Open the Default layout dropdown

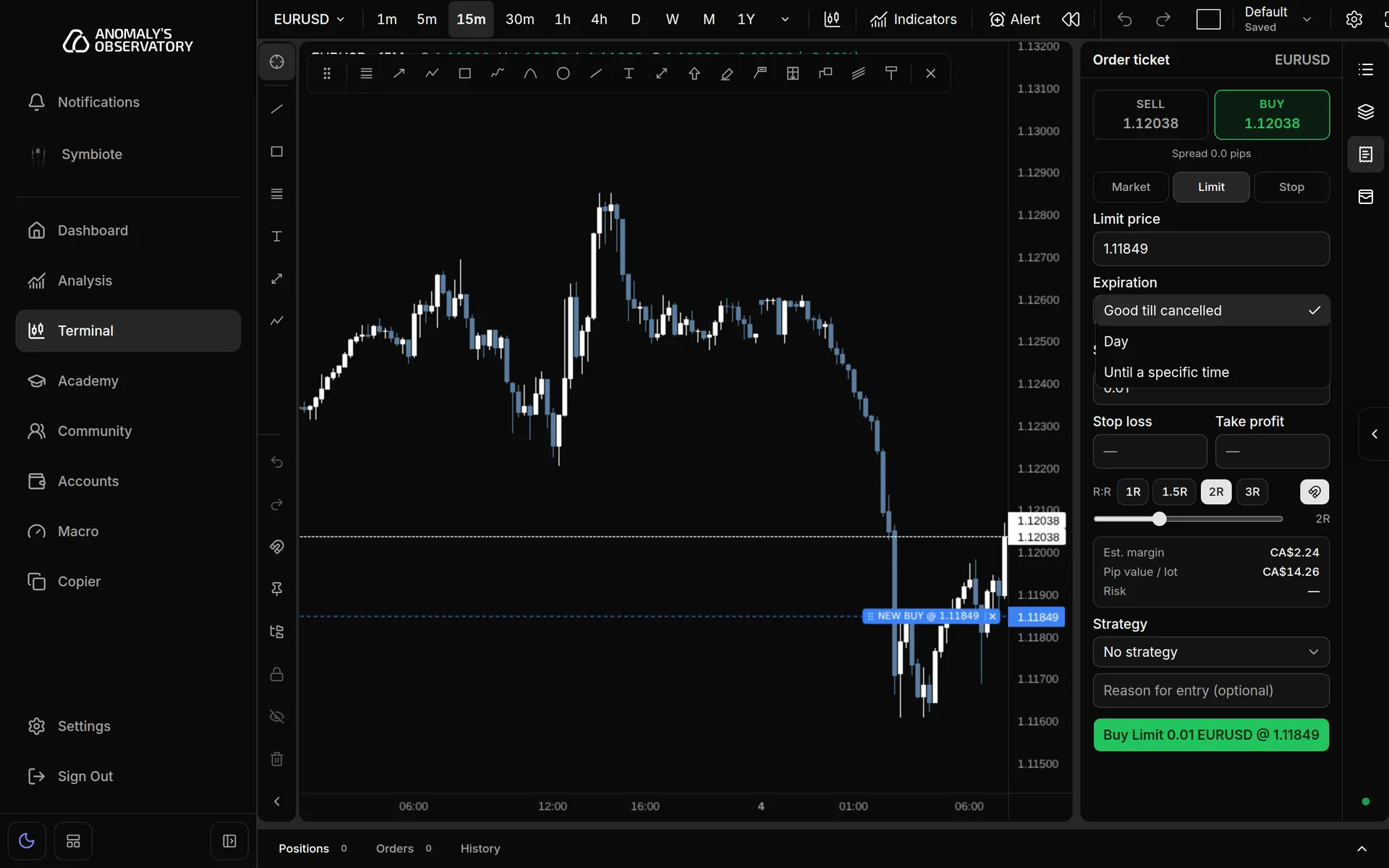(x=1278, y=20)
